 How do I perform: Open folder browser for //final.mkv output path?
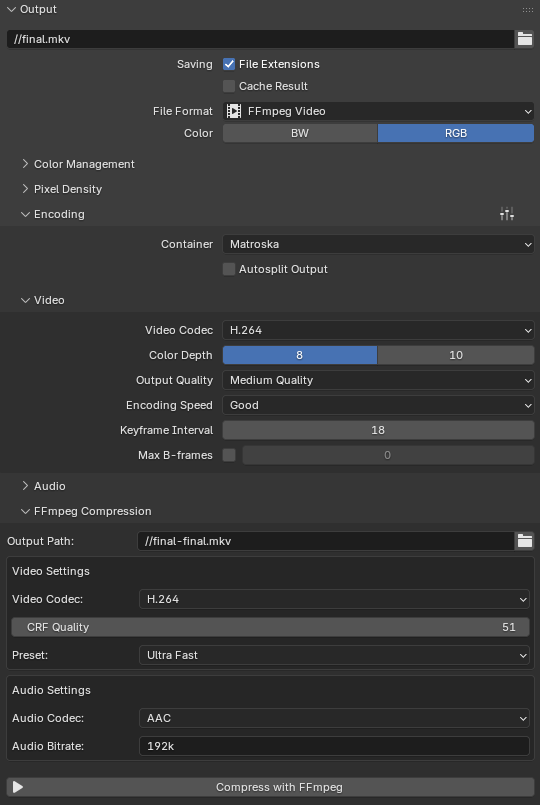[524, 39]
